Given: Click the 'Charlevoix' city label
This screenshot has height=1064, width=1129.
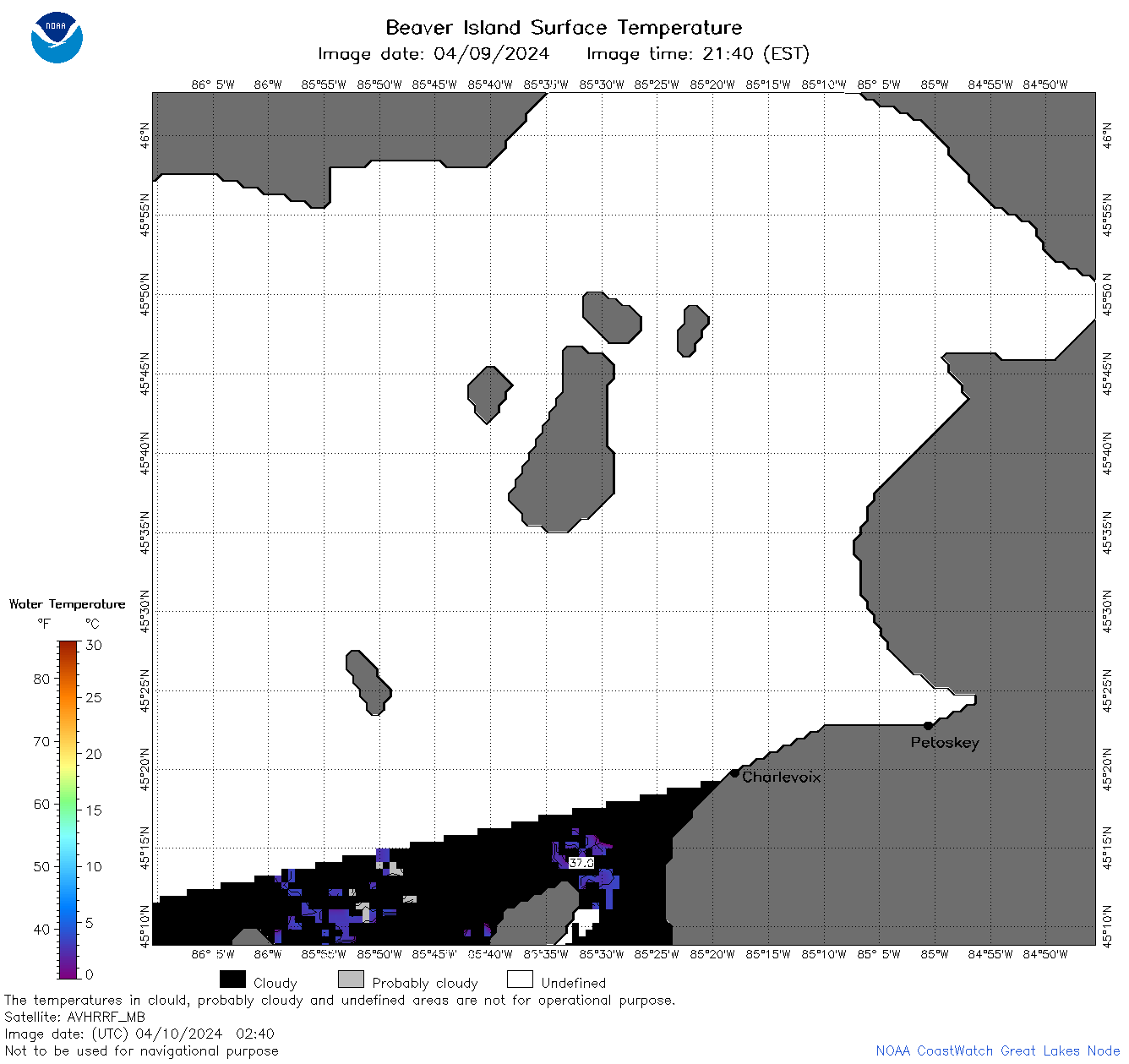Looking at the screenshot, I should pos(782,777).
